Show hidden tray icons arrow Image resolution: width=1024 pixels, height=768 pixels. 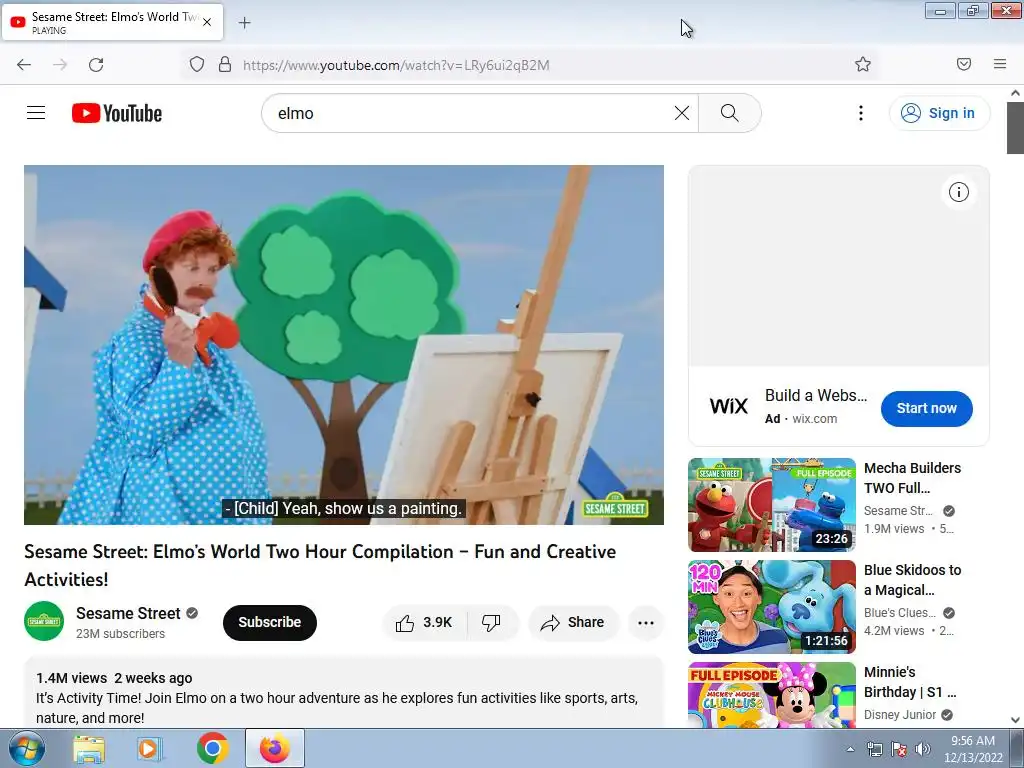point(850,750)
